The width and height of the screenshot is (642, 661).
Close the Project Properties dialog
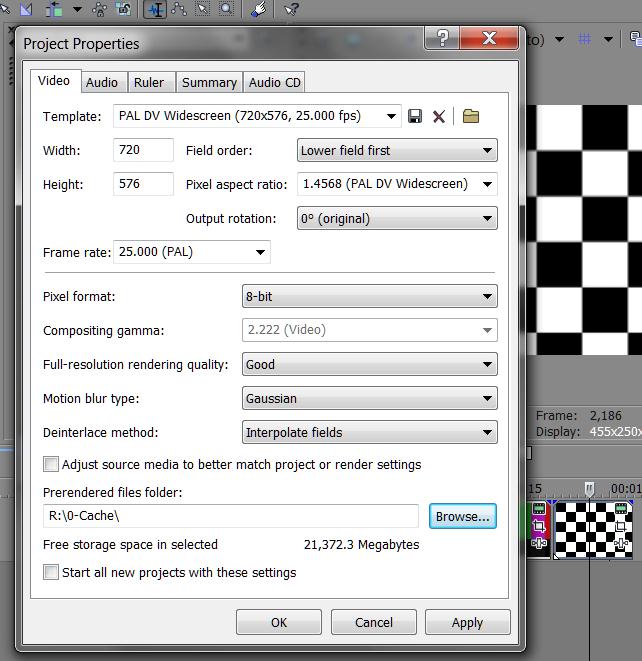489,38
